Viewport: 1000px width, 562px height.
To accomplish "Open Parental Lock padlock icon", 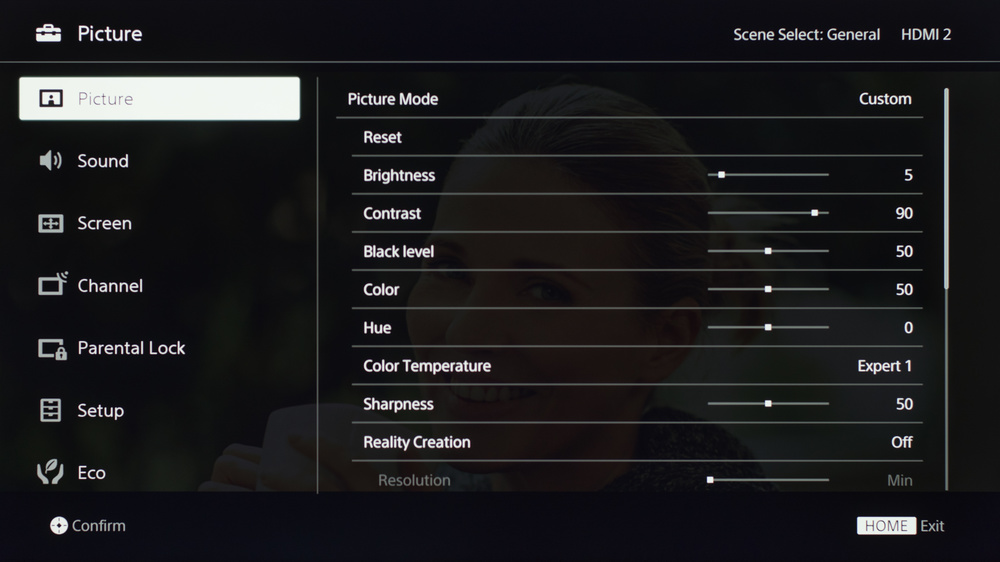I will [52, 349].
